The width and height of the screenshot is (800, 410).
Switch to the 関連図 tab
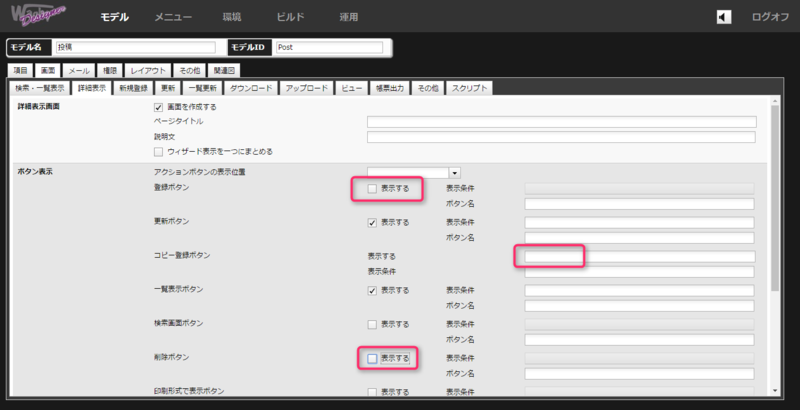[x=224, y=70]
